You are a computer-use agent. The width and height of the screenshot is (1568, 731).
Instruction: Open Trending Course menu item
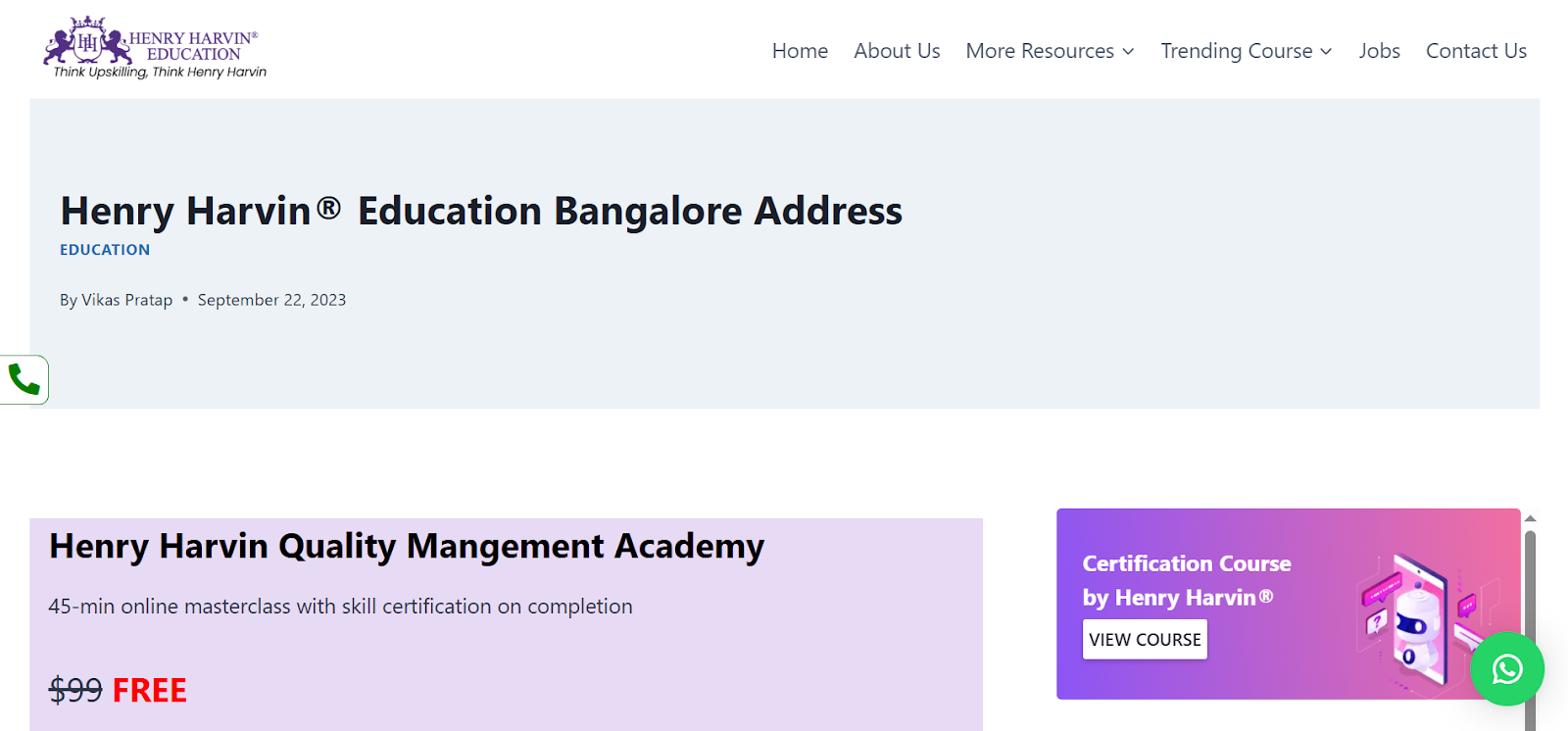1237,51
